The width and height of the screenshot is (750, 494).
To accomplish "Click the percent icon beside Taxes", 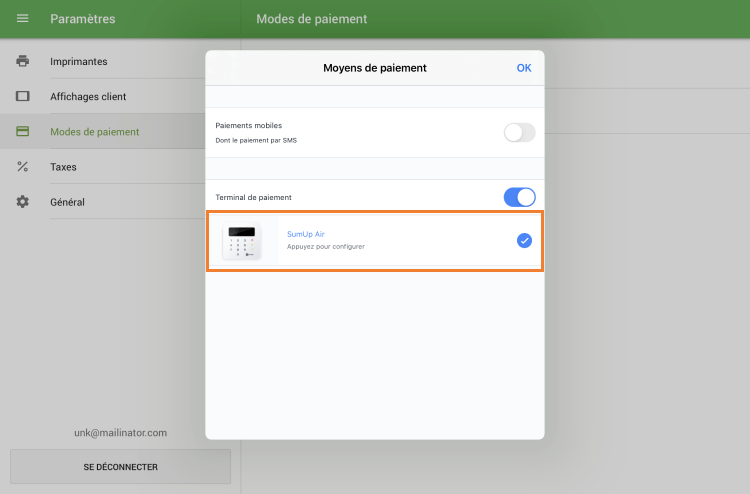I will tap(22, 166).
